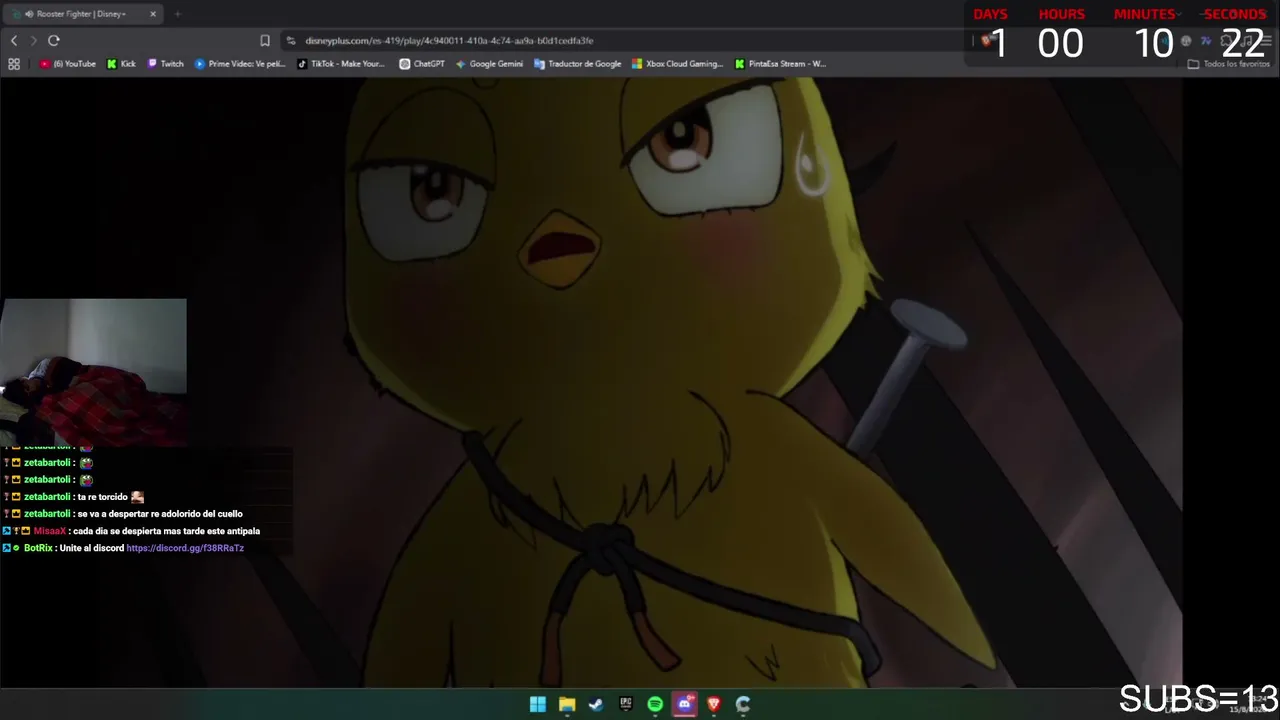
Task: Bookmark this page with the bookmark icon
Action: coord(265,40)
